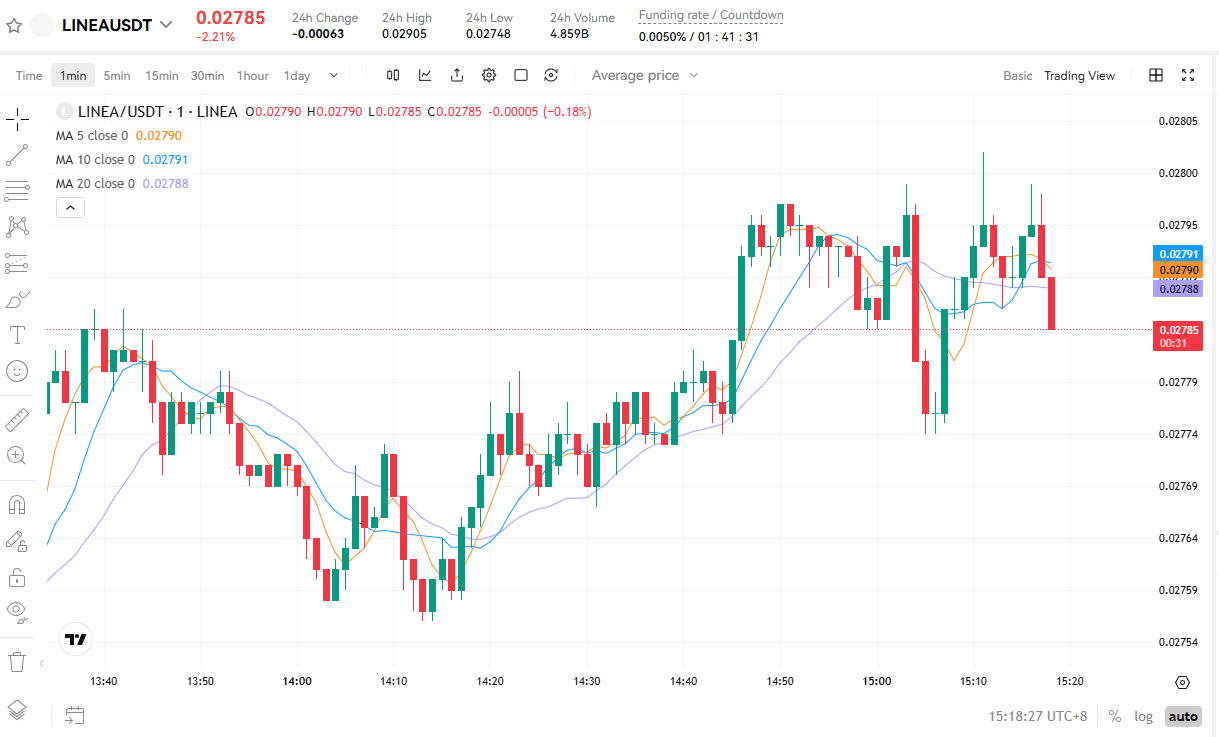Screen dimensions: 1219x737
Task: Expand the LINEAUSDT pair selector dropdown
Action: click(166, 25)
